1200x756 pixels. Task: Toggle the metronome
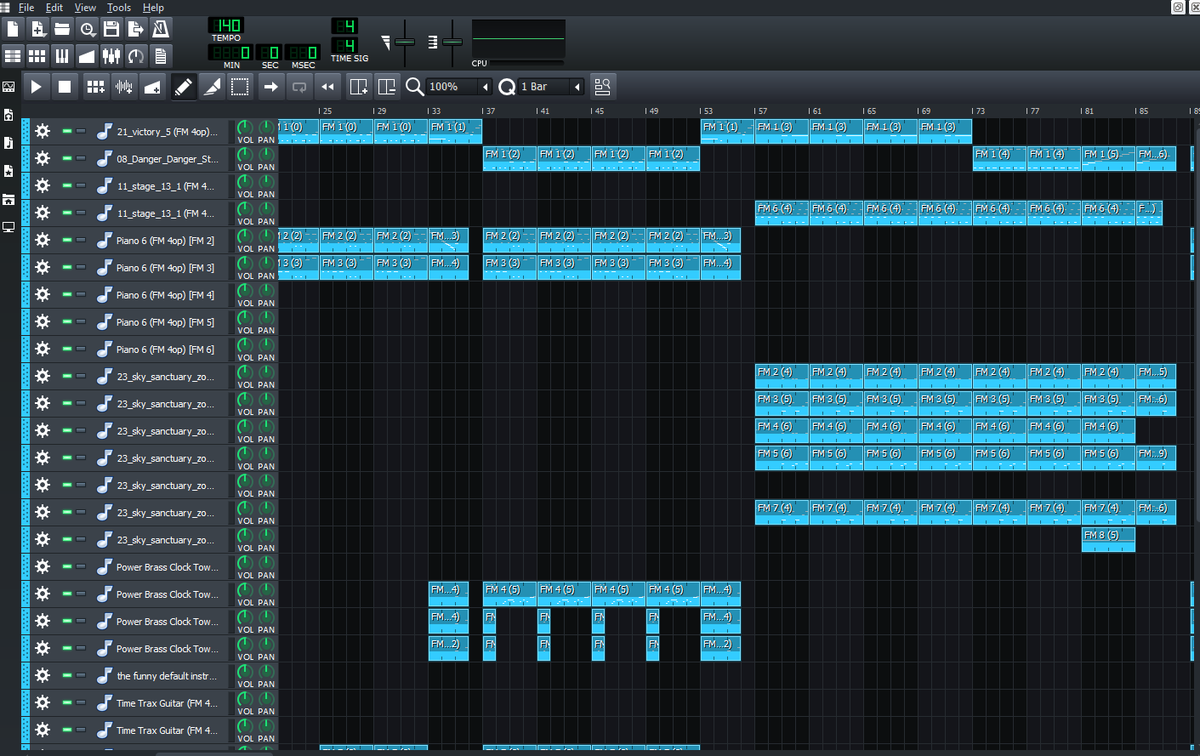pos(160,28)
